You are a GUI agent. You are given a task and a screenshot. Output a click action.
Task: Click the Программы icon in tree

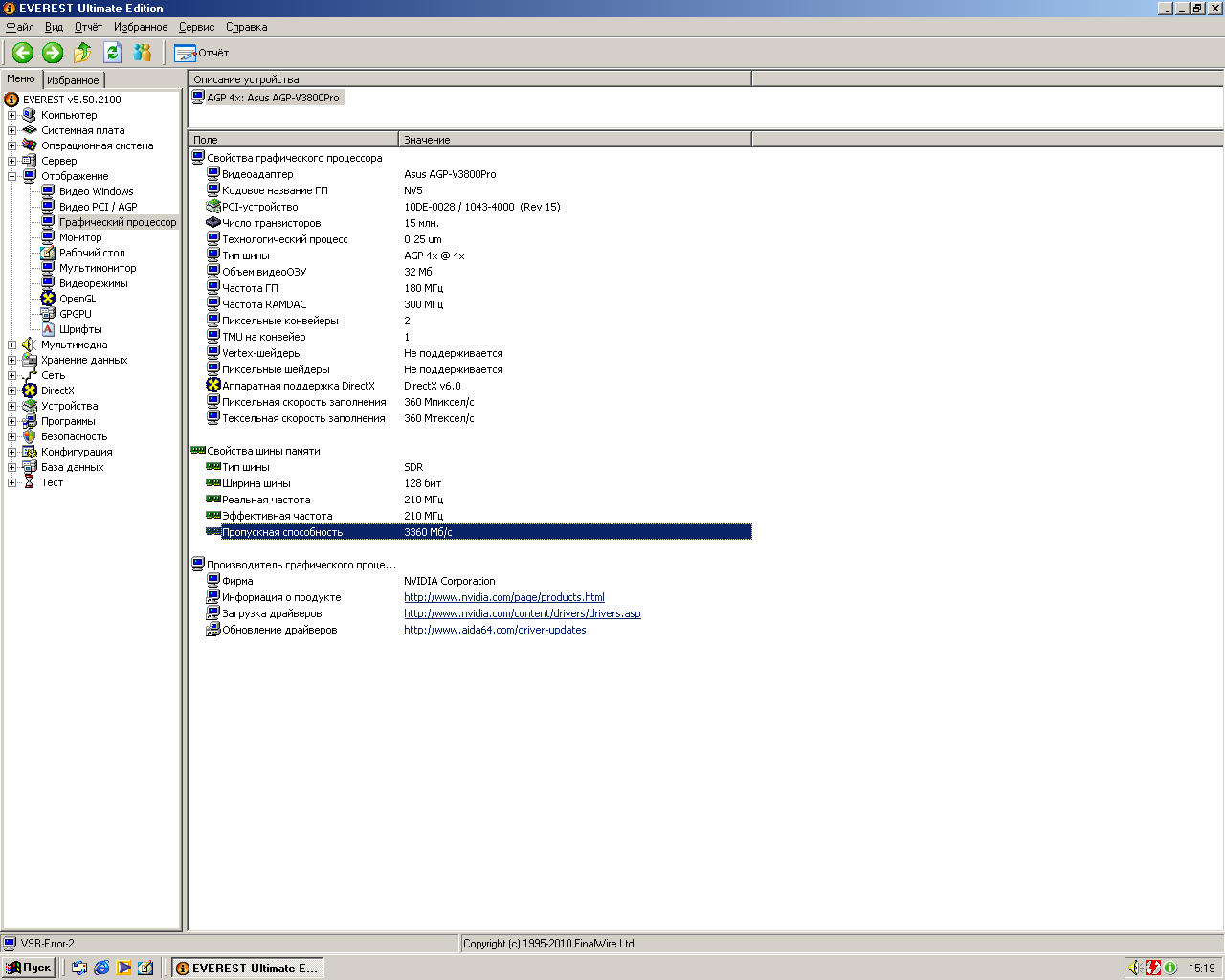tap(30, 421)
